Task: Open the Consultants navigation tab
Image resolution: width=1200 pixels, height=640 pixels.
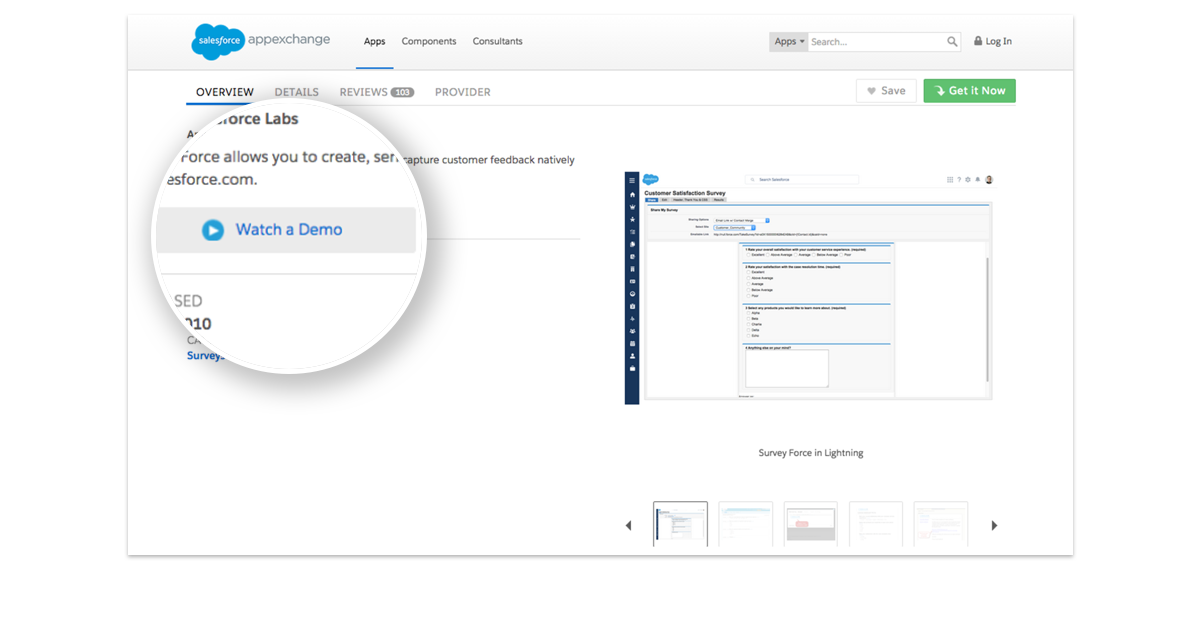Action: point(498,41)
